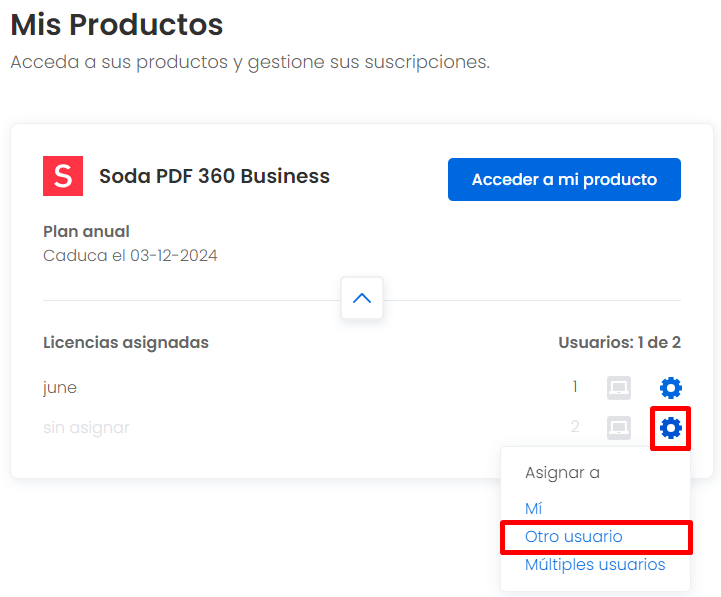Click the Caduca el 03-12-2024 expiry text
The image size is (721, 597).
click(130, 255)
